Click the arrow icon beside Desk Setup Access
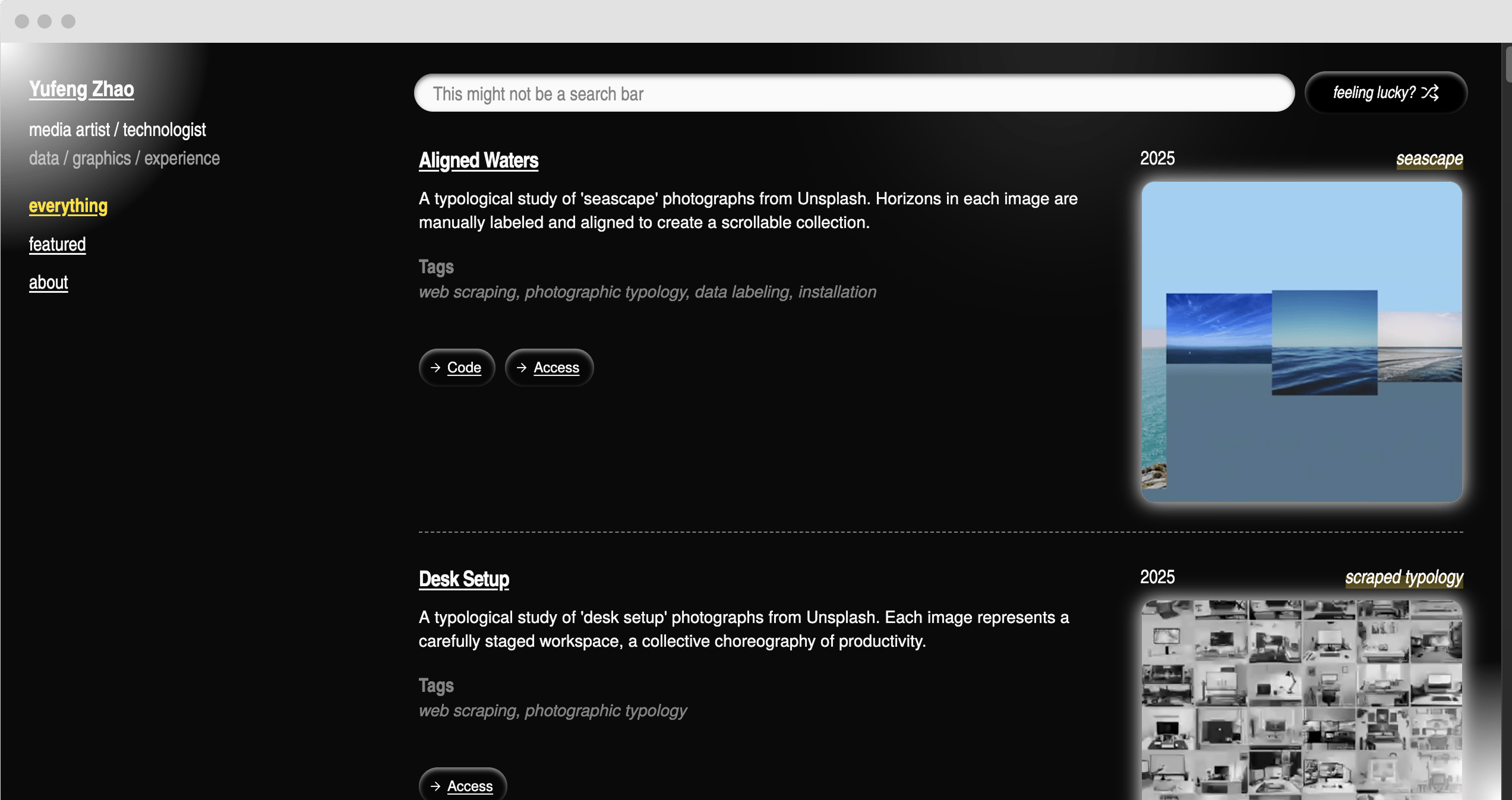 pos(435,786)
